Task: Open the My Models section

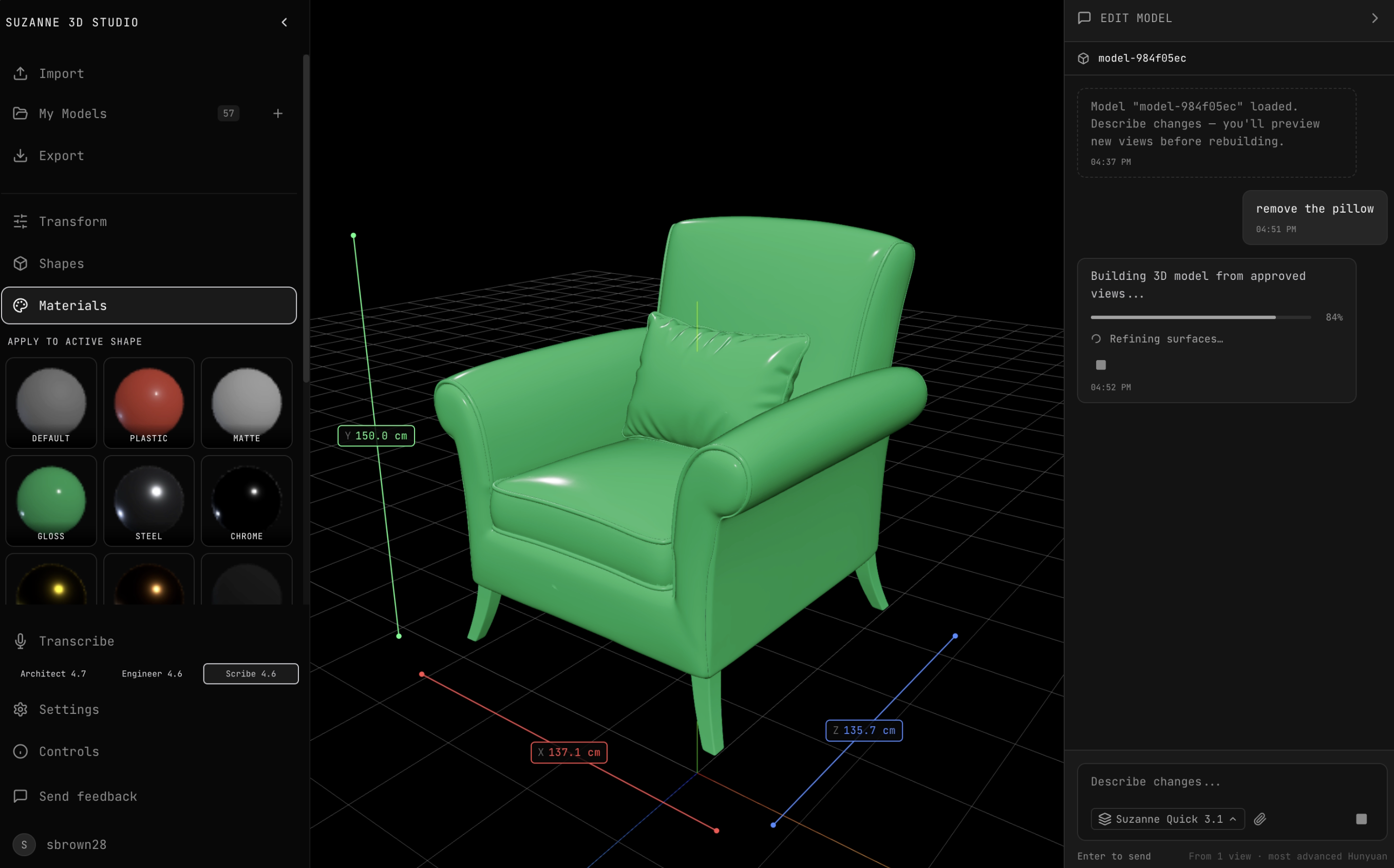Action: click(x=72, y=114)
